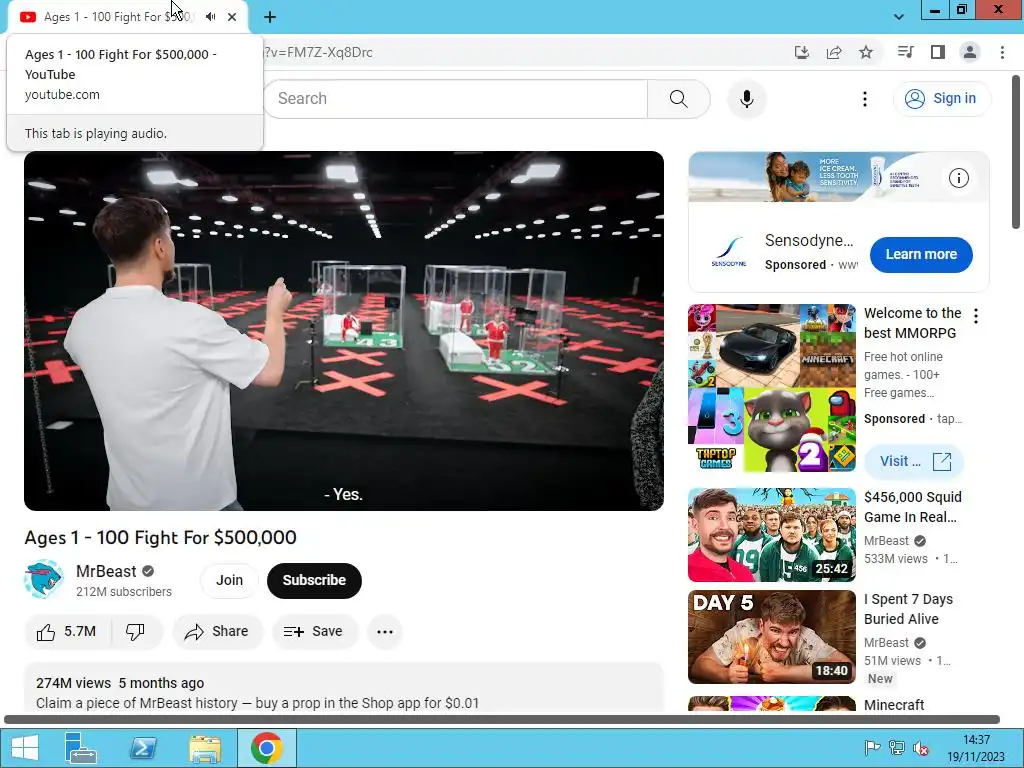Click Chrome icon in taskbar

tap(266, 748)
